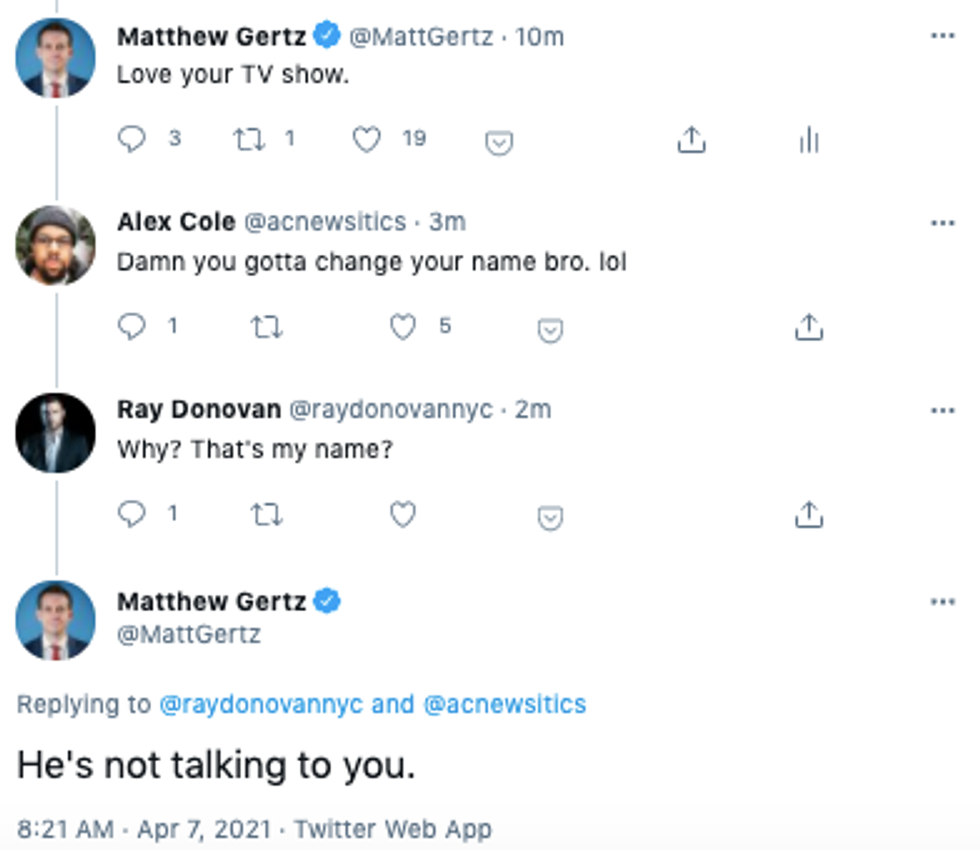Reply to Alex Cole's tweet

click(132, 327)
